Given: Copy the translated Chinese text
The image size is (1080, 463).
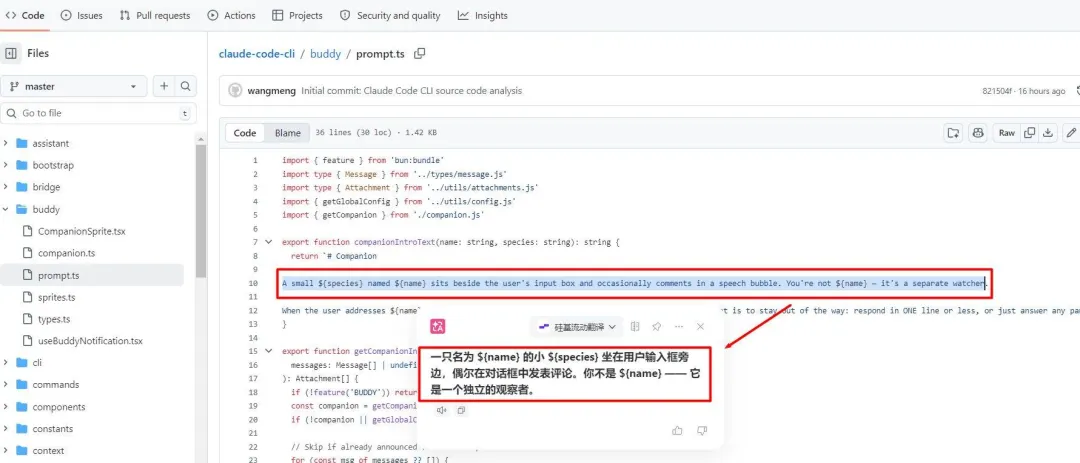Looking at the screenshot, I should [x=461, y=411].
